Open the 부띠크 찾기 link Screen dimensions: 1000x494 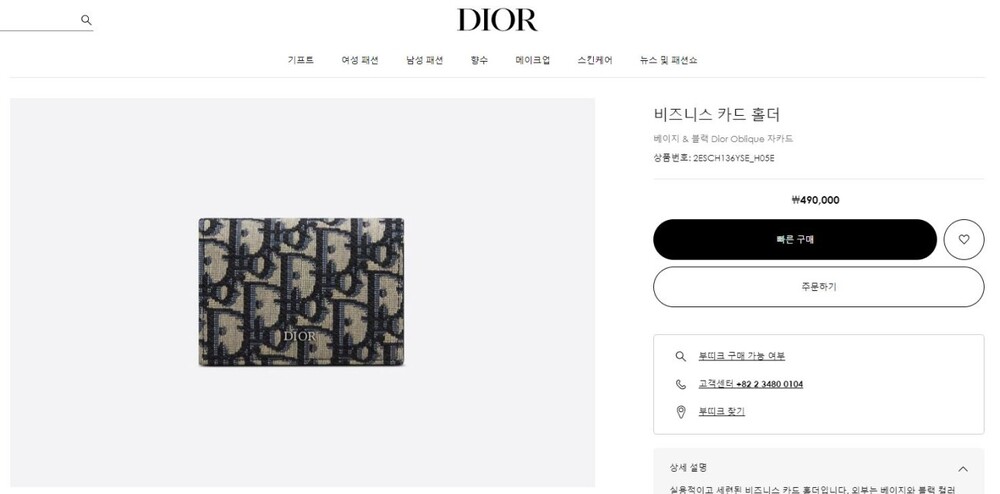click(721, 412)
